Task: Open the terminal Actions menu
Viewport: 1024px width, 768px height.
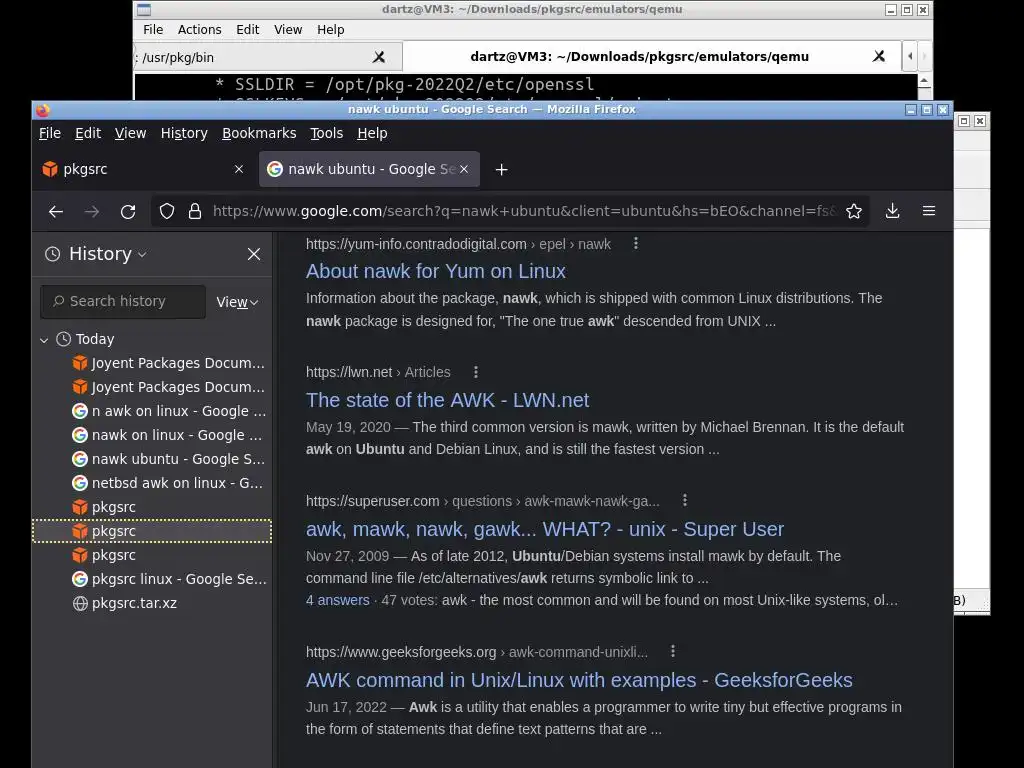Action: click(x=199, y=30)
